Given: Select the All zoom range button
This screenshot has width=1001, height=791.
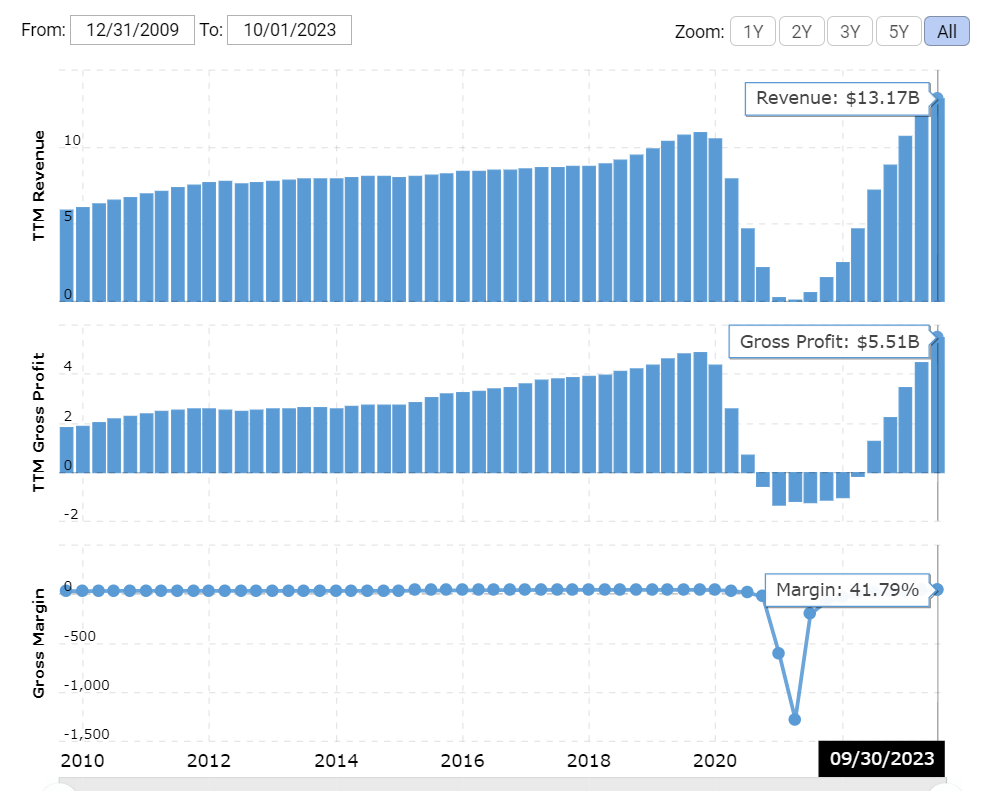Looking at the screenshot, I should tap(946, 31).
